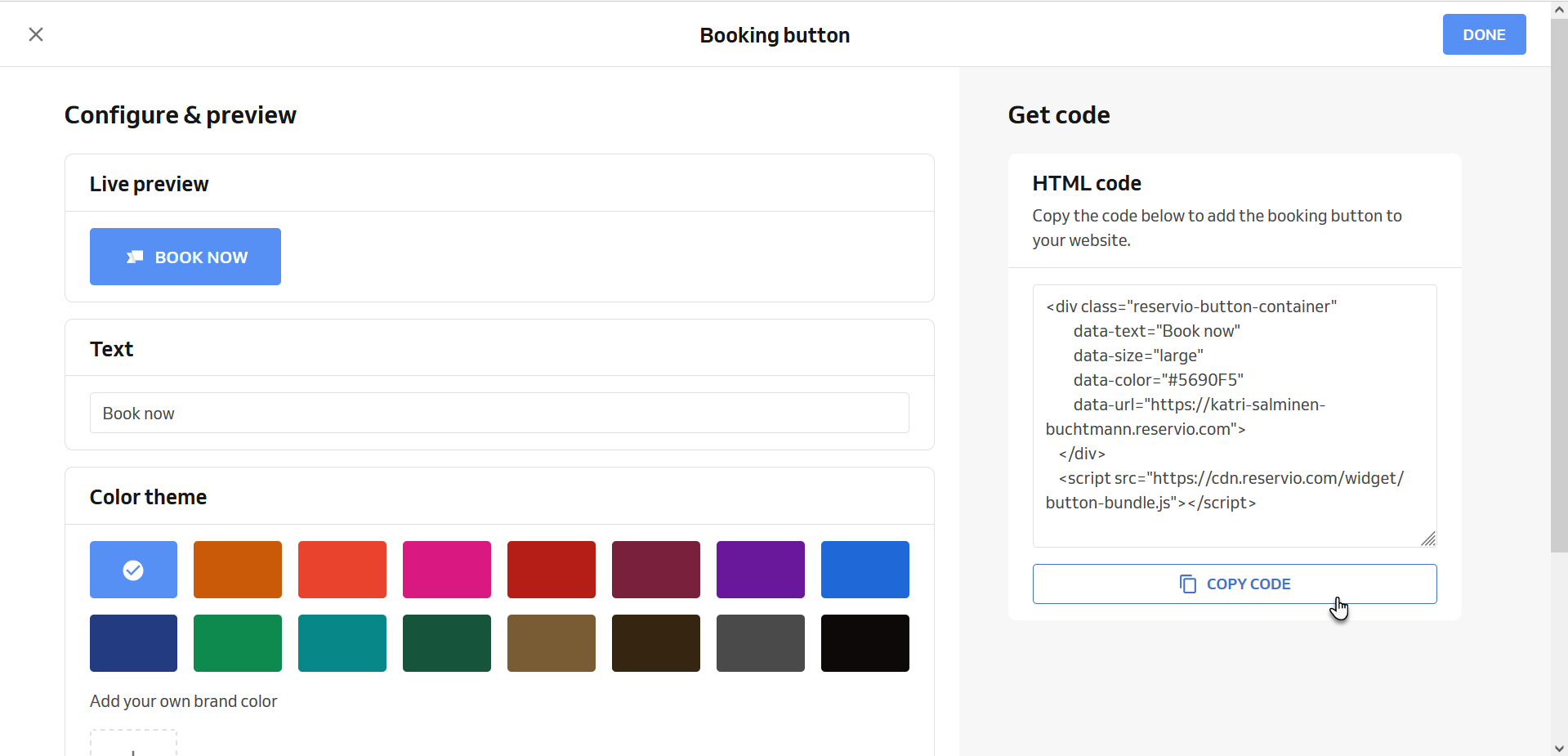Screen dimensions: 1568x756
Task: Click the page scrollbar down arrow
Action: 1559,748
